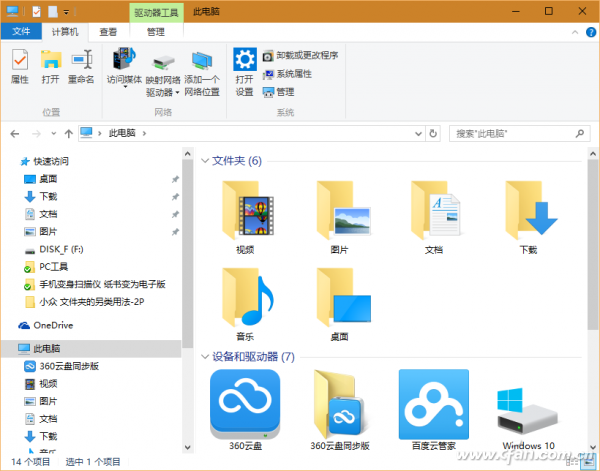Select 360云盘同步版 in devices list
The image size is (600, 471).
pyautogui.click(x=340, y=410)
